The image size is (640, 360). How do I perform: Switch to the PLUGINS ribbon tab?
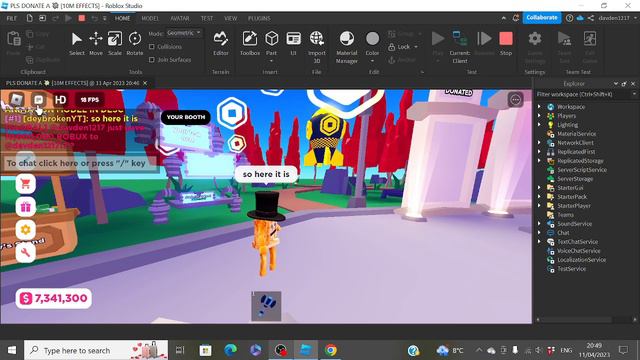click(x=259, y=18)
